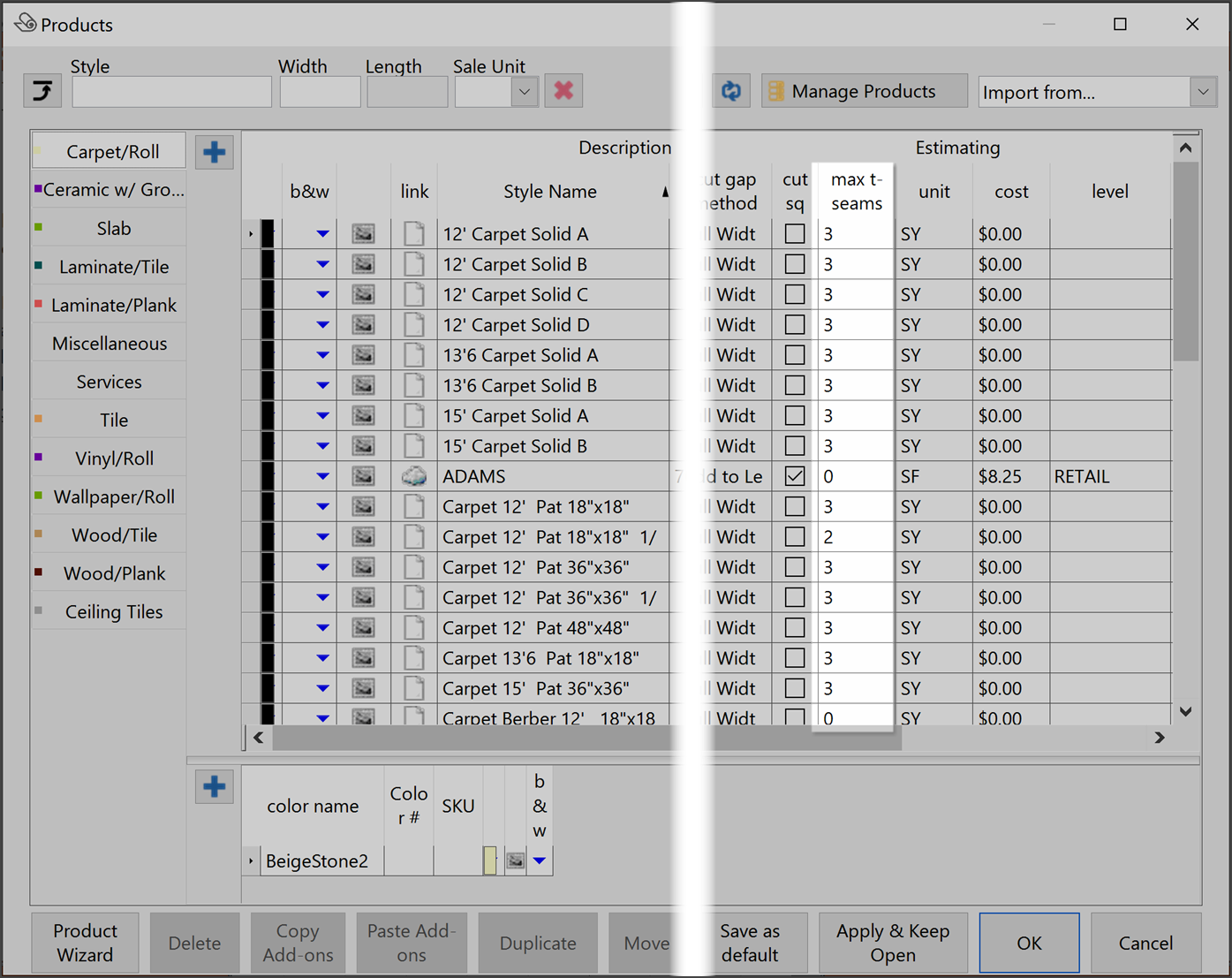Open b&w dropdown for 13'6 Carpet Solid A
Image resolution: width=1232 pixels, height=978 pixels.
pyautogui.click(x=322, y=355)
